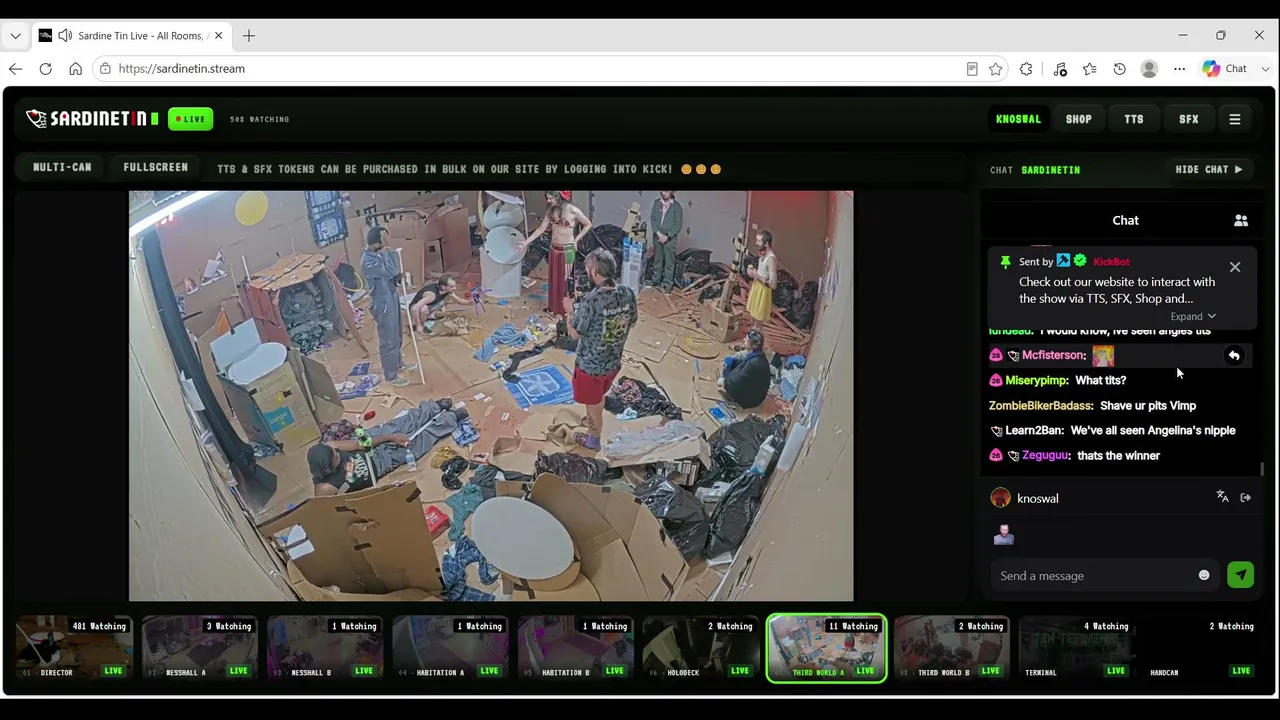Open Copilot Chat in Edge
This screenshot has width=1280, height=720.
1225,69
